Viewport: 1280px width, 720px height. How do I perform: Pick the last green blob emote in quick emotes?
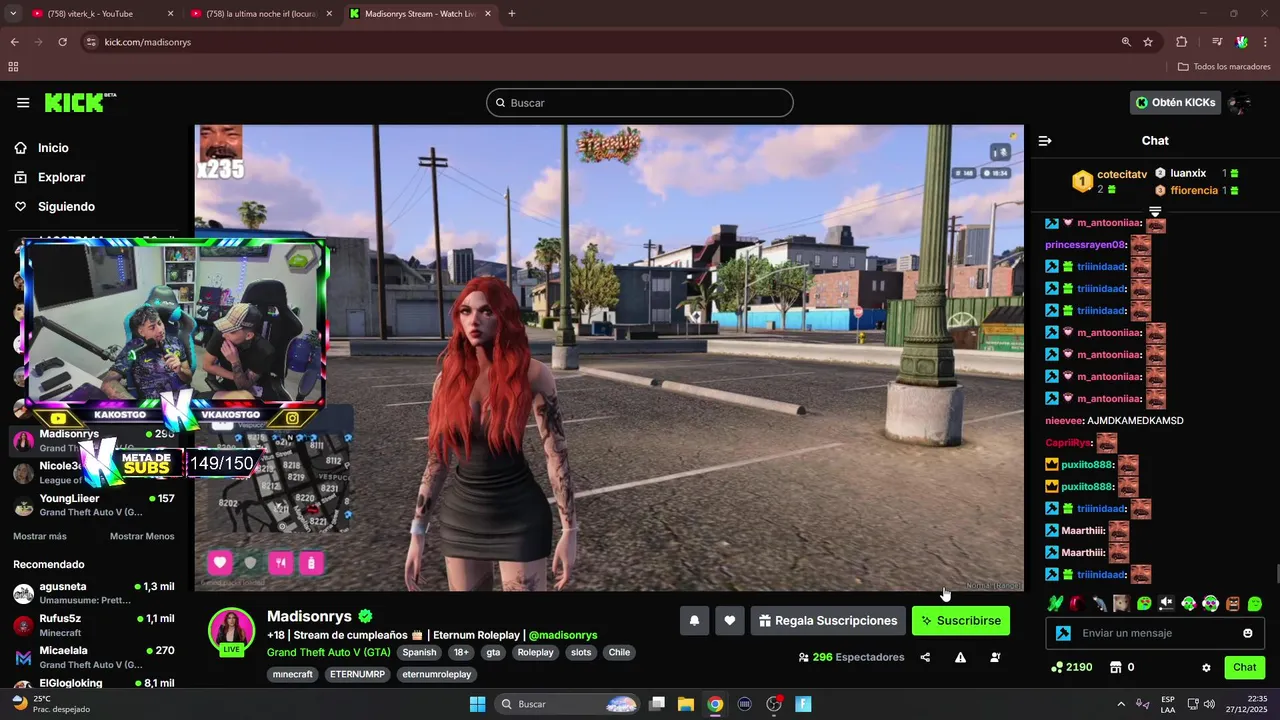coord(1255,603)
